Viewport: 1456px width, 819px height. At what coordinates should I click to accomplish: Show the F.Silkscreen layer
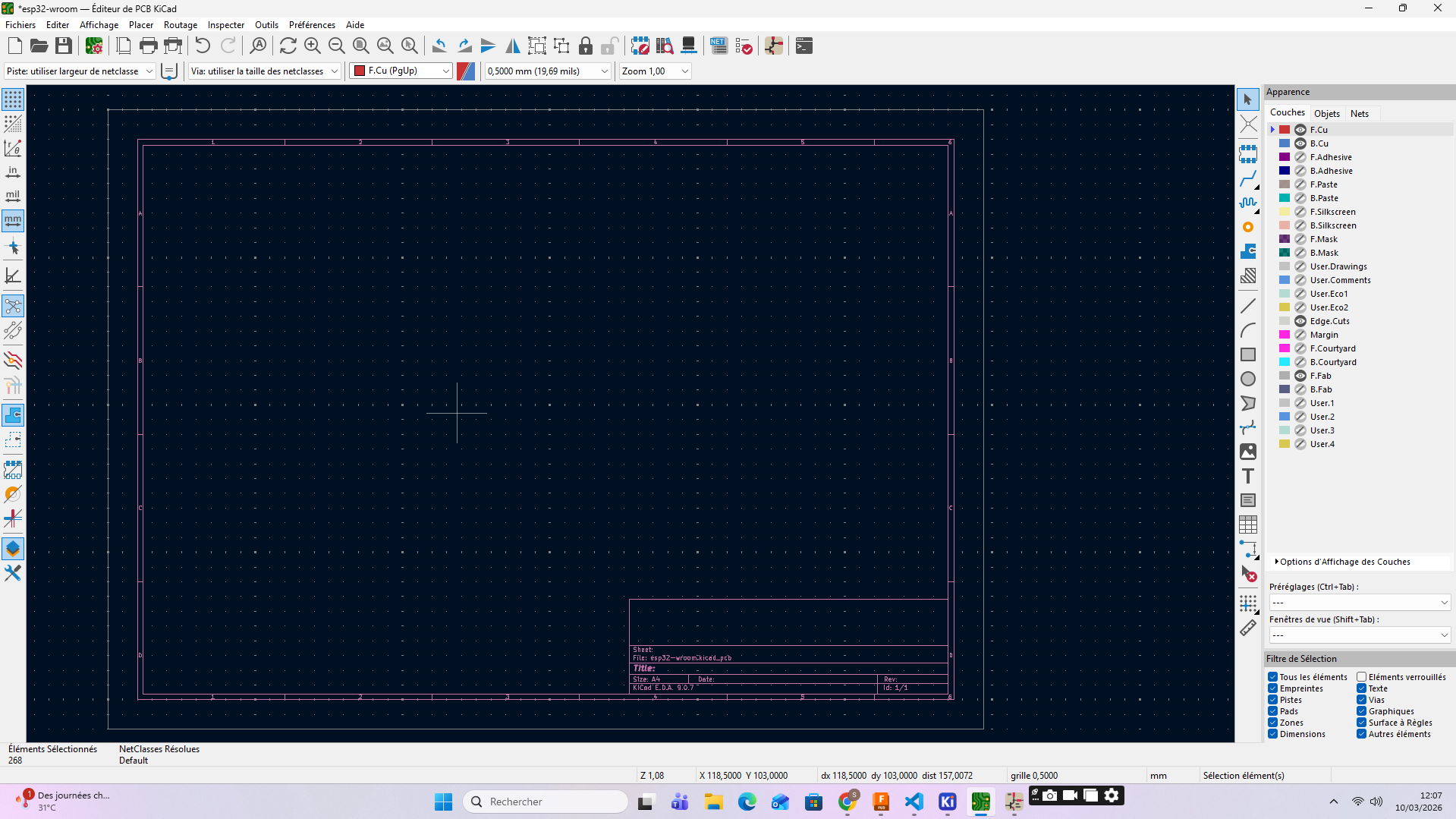click(1300, 212)
